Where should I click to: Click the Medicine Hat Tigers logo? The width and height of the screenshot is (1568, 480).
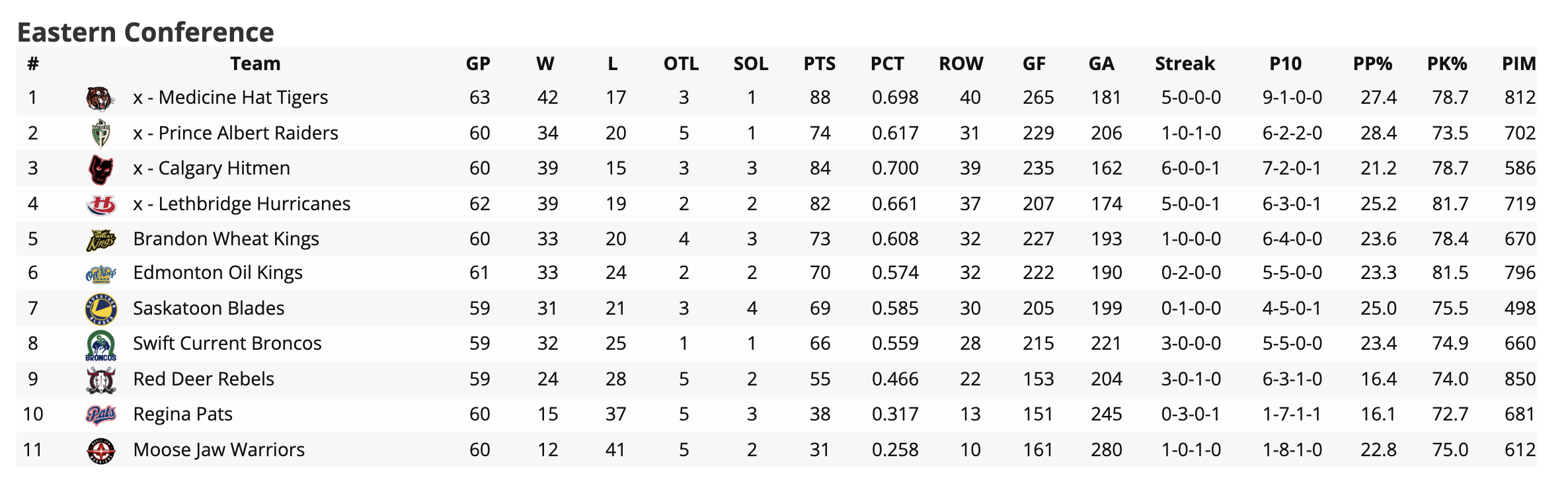coord(100,99)
